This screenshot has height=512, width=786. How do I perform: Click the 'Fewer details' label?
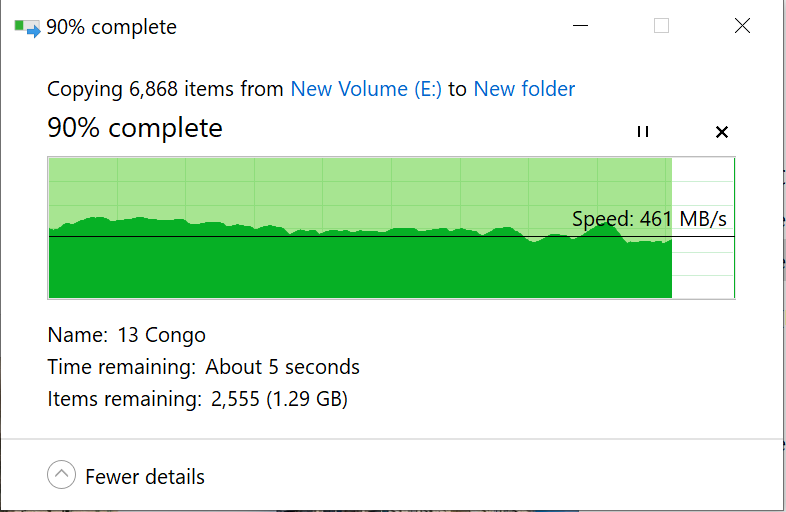point(145,477)
